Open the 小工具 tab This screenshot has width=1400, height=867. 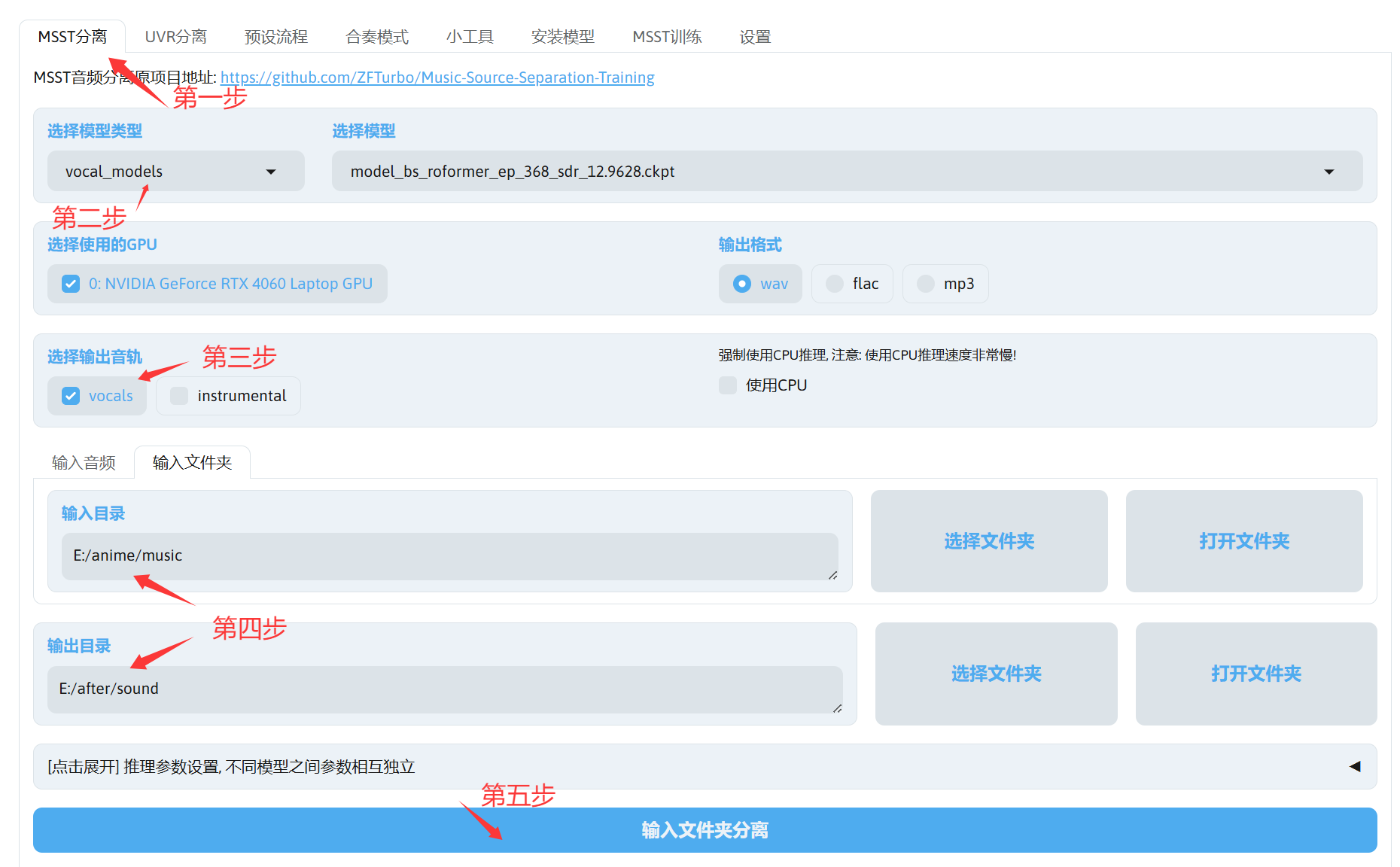pyautogui.click(x=470, y=37)
